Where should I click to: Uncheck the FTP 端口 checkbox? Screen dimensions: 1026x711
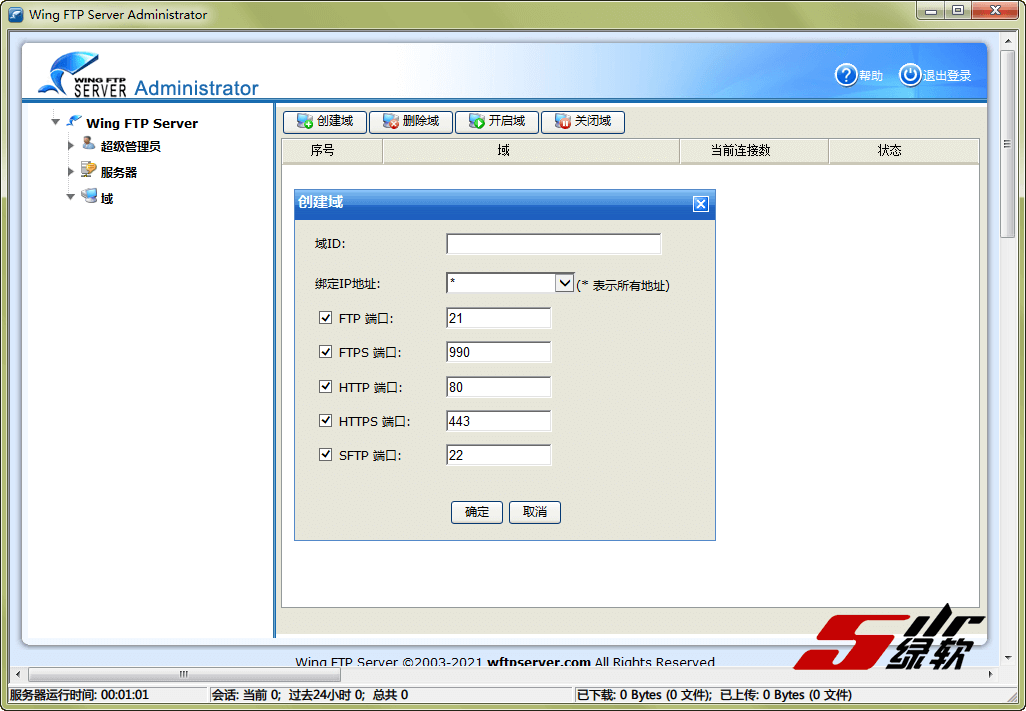point(325,318)
